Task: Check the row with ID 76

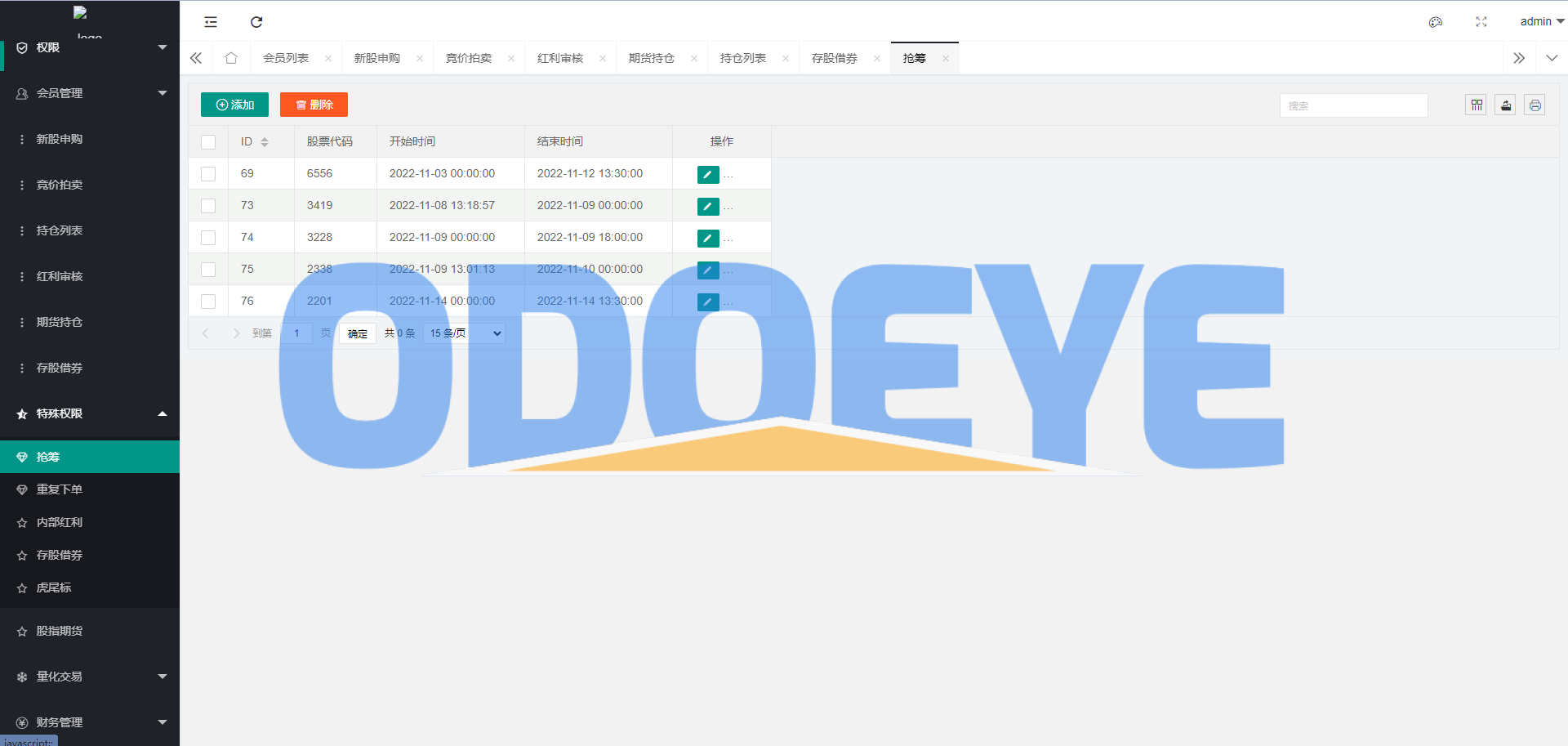Action: point(208,302)
